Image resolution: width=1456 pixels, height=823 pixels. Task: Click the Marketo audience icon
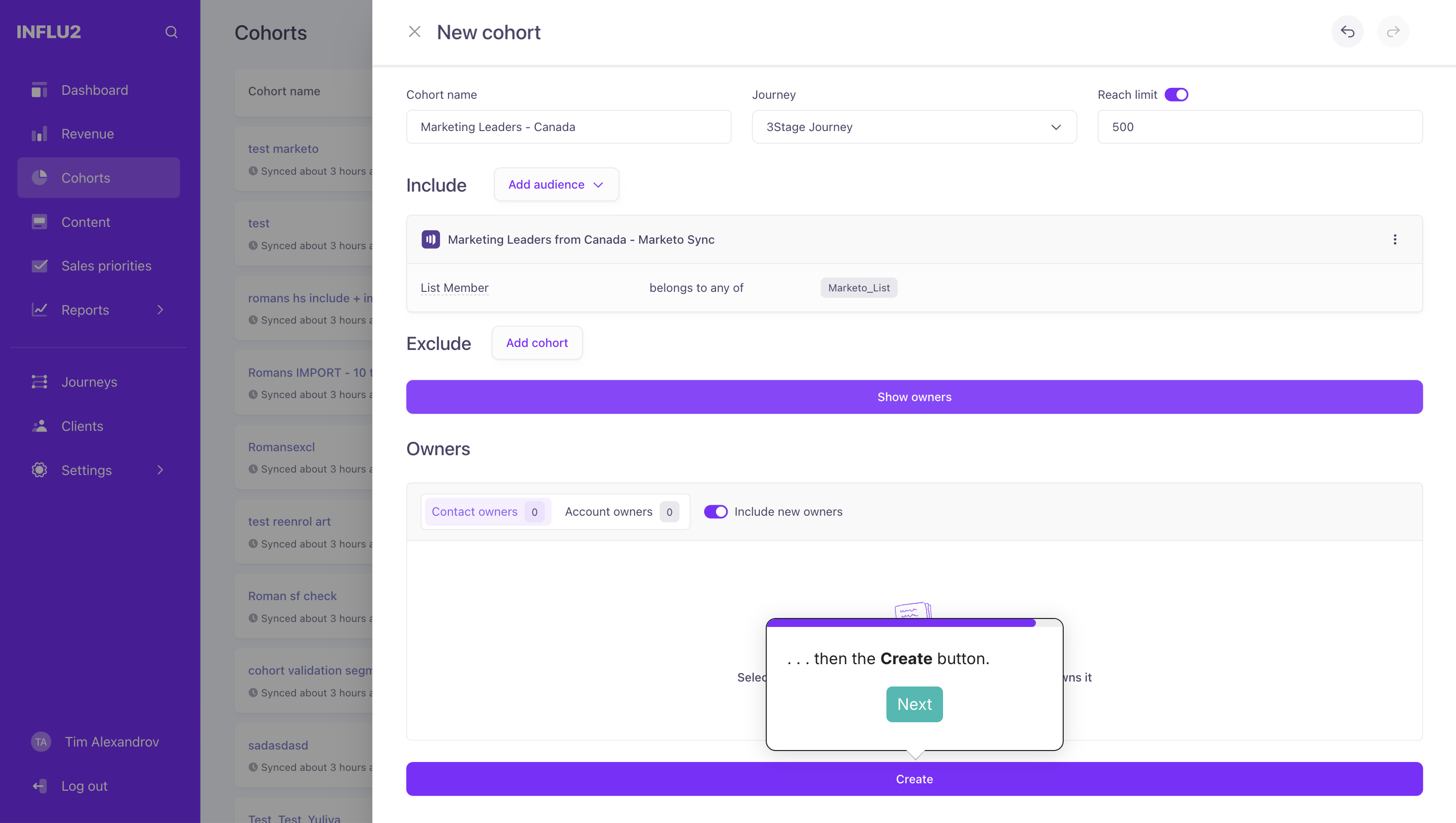pyautogui.click(x=431, y=240)
